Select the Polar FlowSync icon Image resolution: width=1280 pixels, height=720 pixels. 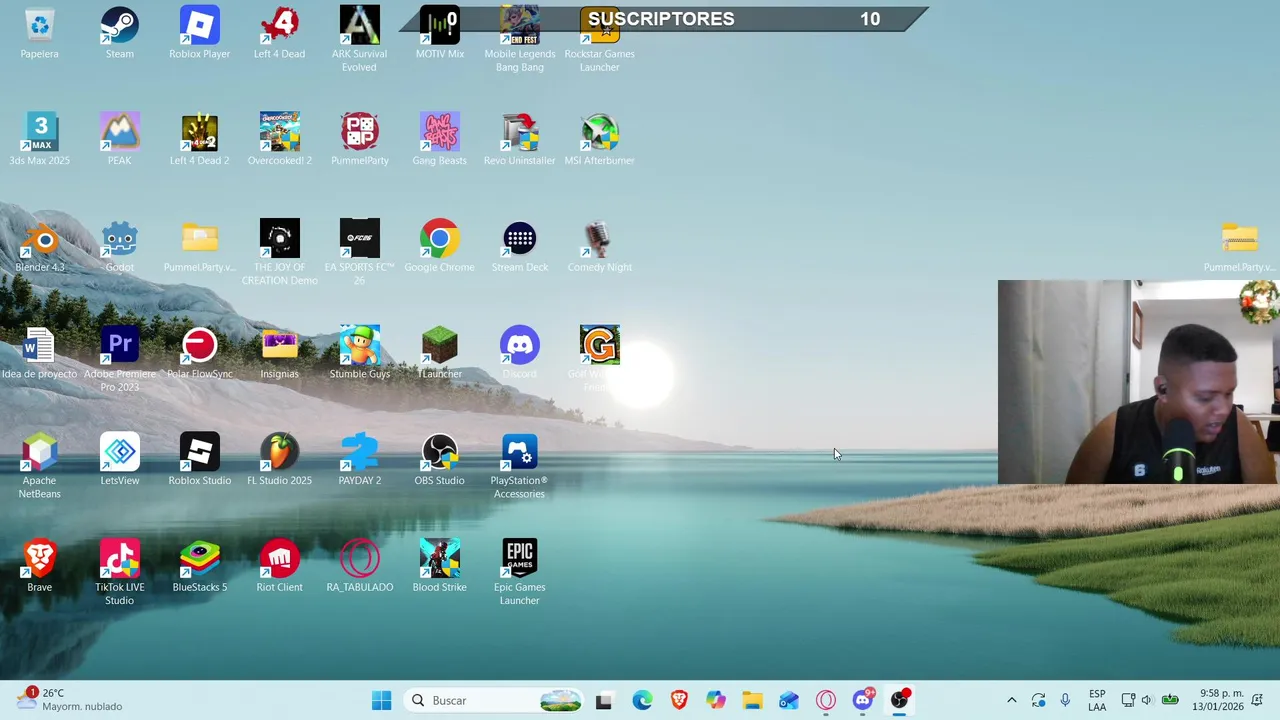199,353
